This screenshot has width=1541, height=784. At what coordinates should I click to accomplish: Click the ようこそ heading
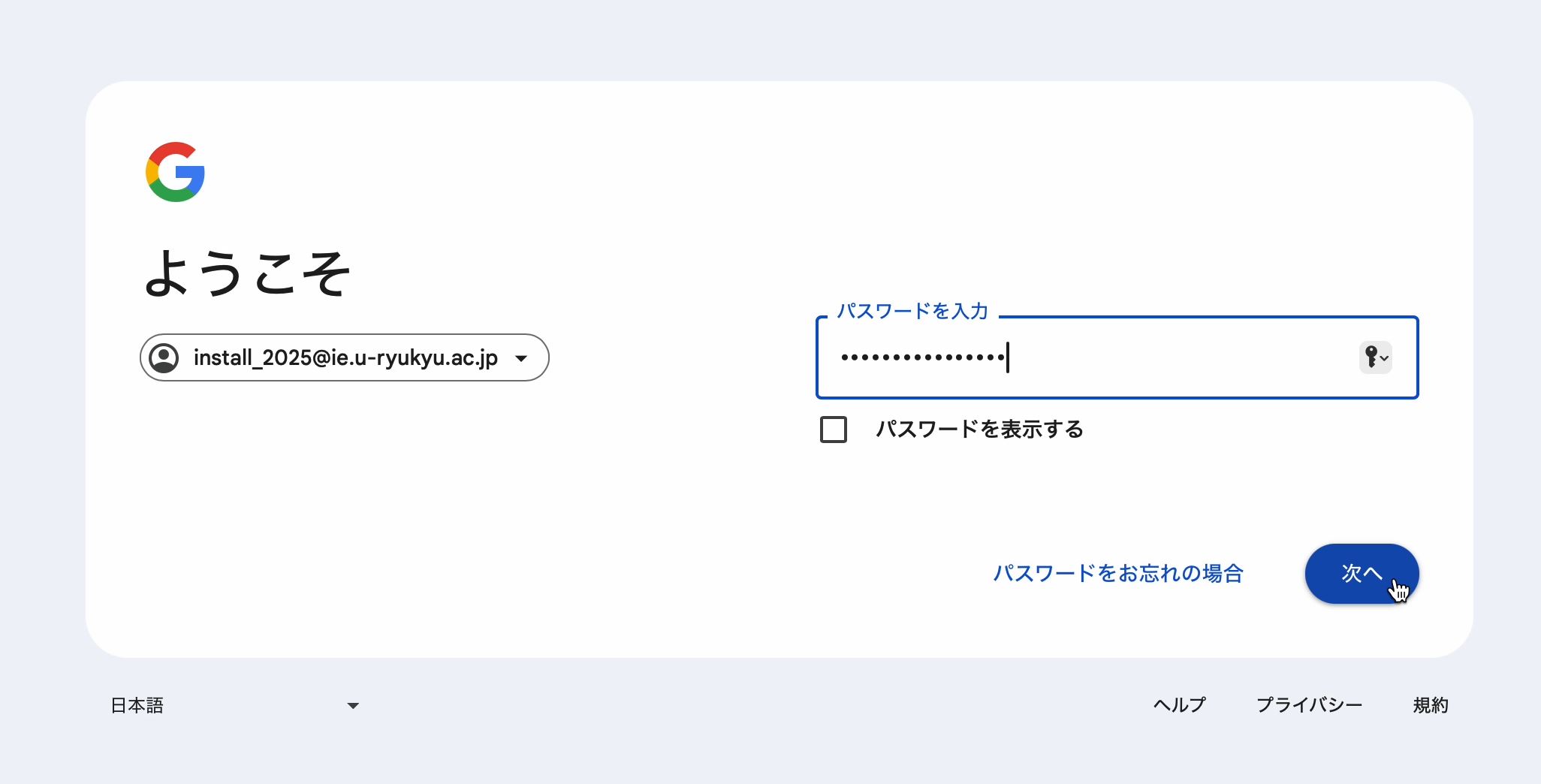point(248,273)
